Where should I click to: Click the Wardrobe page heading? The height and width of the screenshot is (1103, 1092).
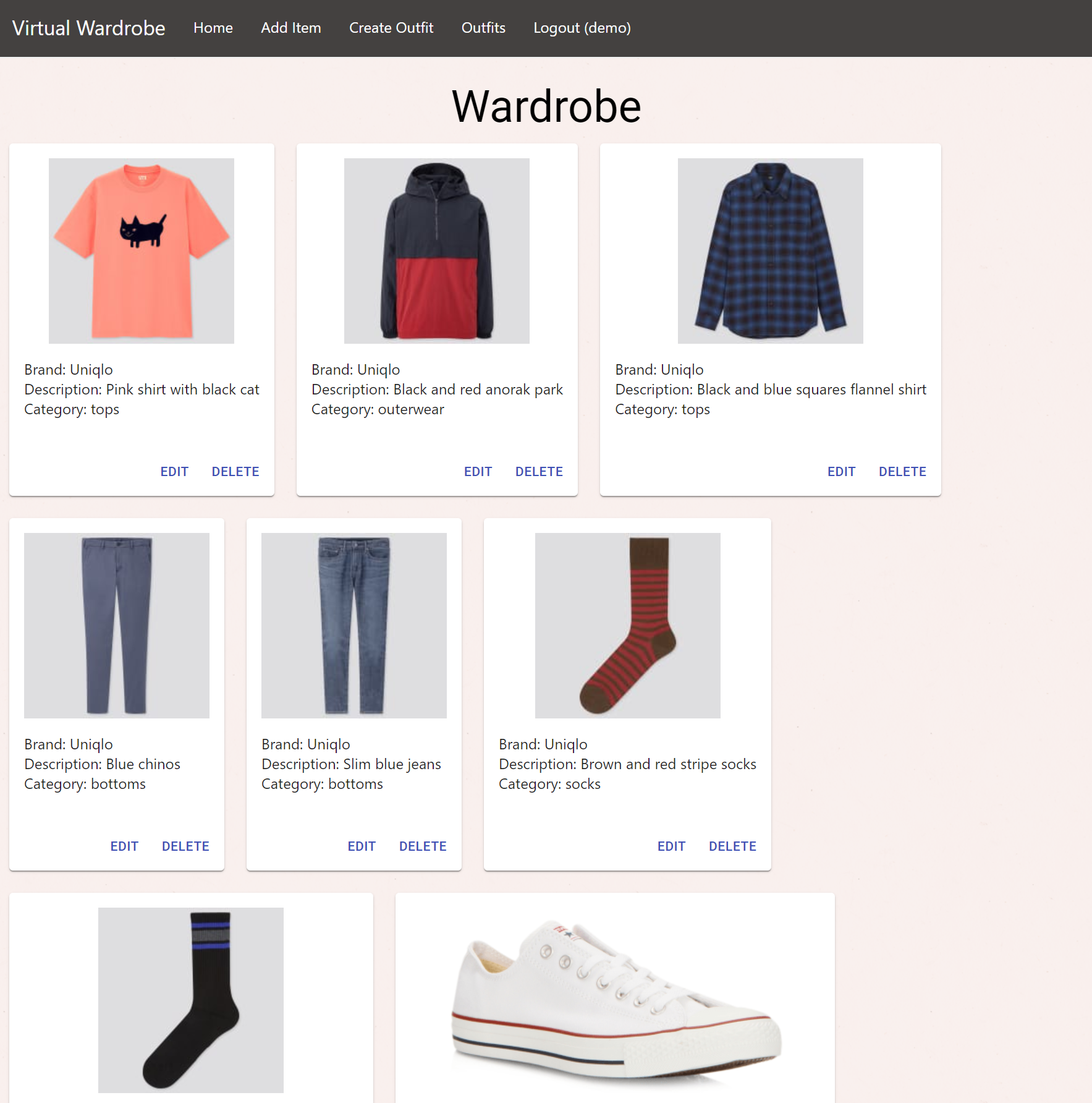(546, 106)
